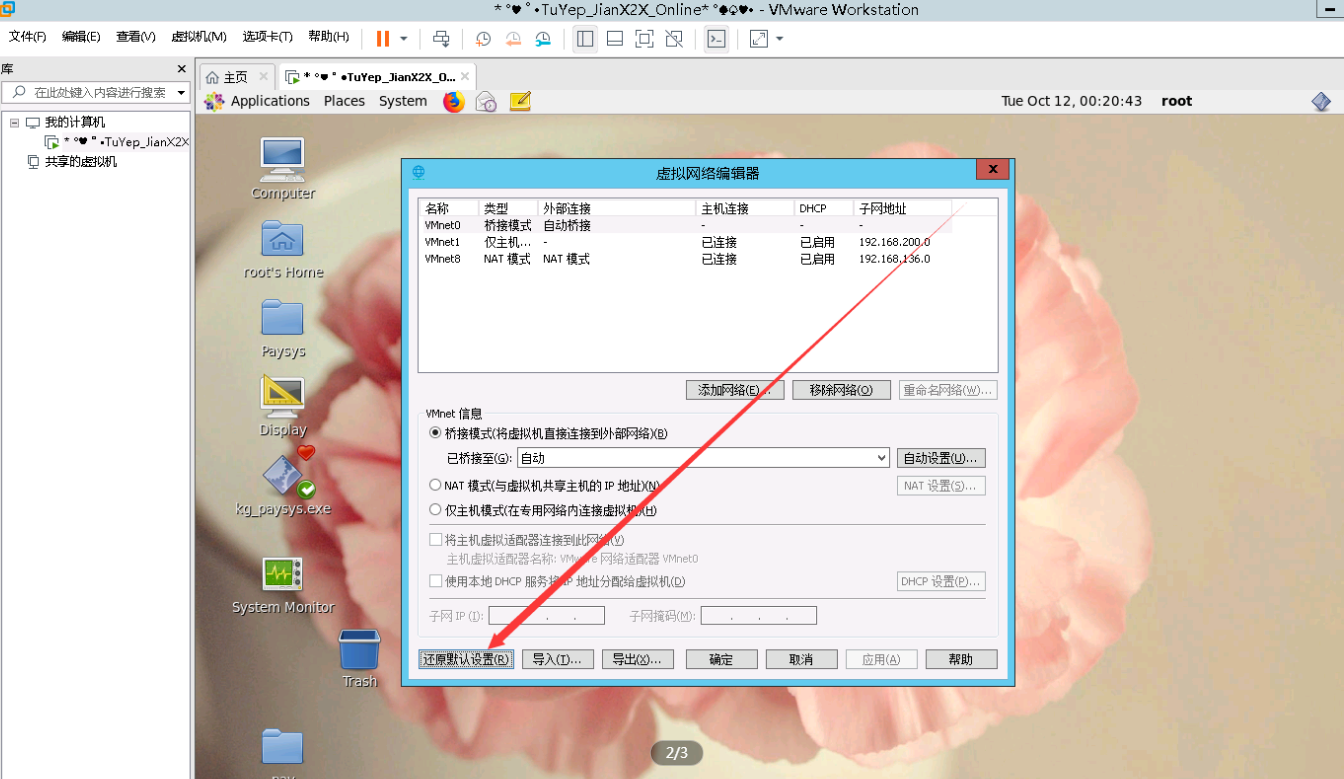Select host-only mode radio button
1344x779 pixels.
435,510
